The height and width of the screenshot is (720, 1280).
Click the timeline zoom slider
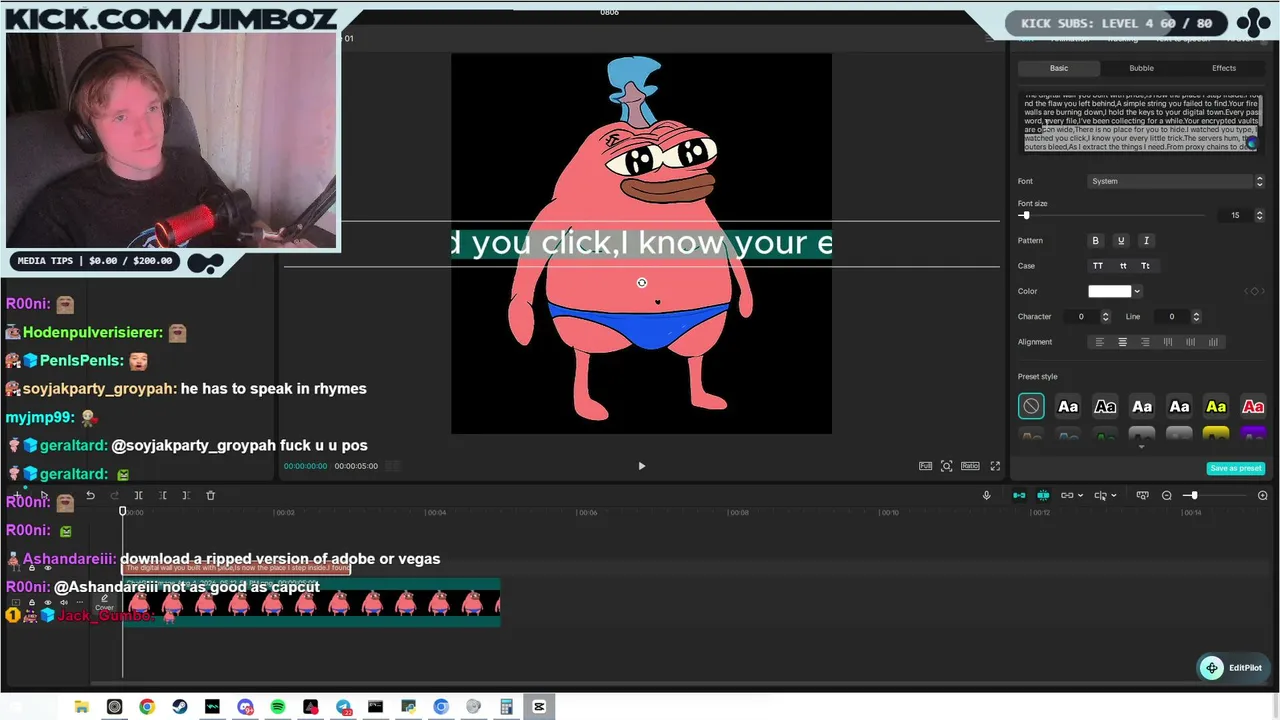pos(1214,495)
